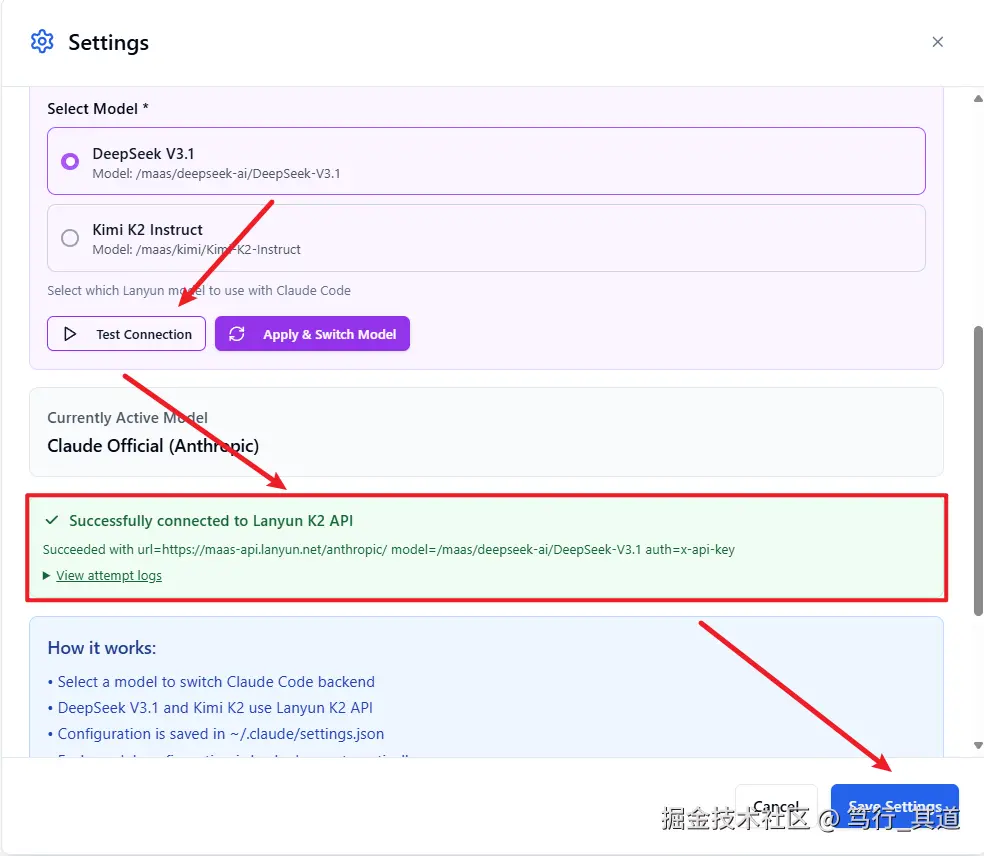The height and width of the screenshot is (856, 984).
Task: Click 'DeepSeek V3.1 and Kimi K2 use Lanyun' line
Action: (x=215, y=708)
